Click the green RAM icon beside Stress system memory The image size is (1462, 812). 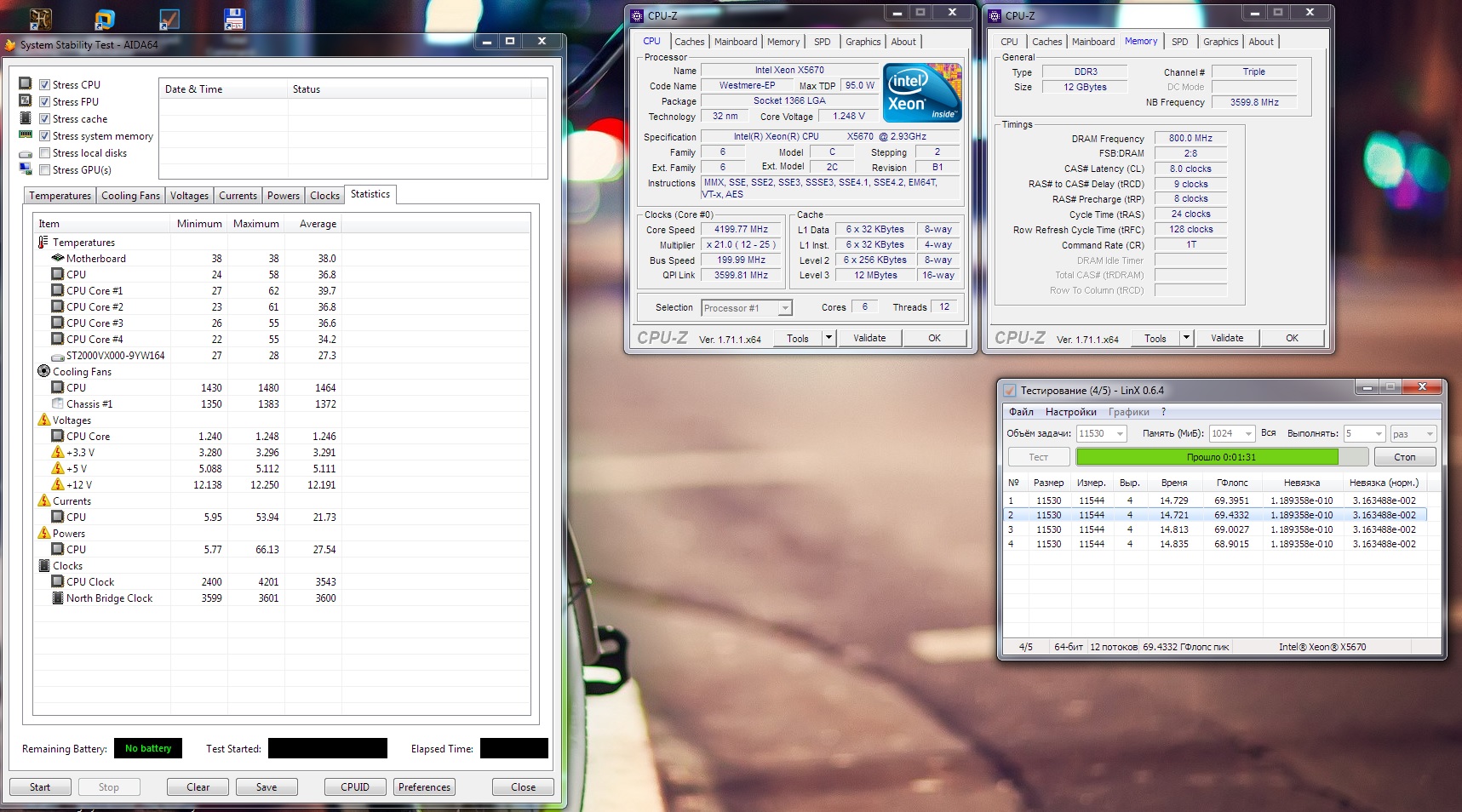tap(26, 134)
